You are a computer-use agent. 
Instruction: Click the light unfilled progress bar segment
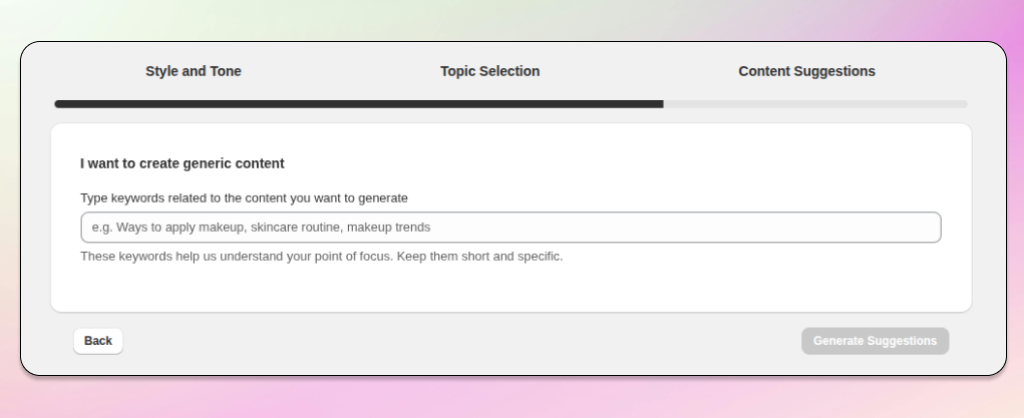(x=815, y=103)
